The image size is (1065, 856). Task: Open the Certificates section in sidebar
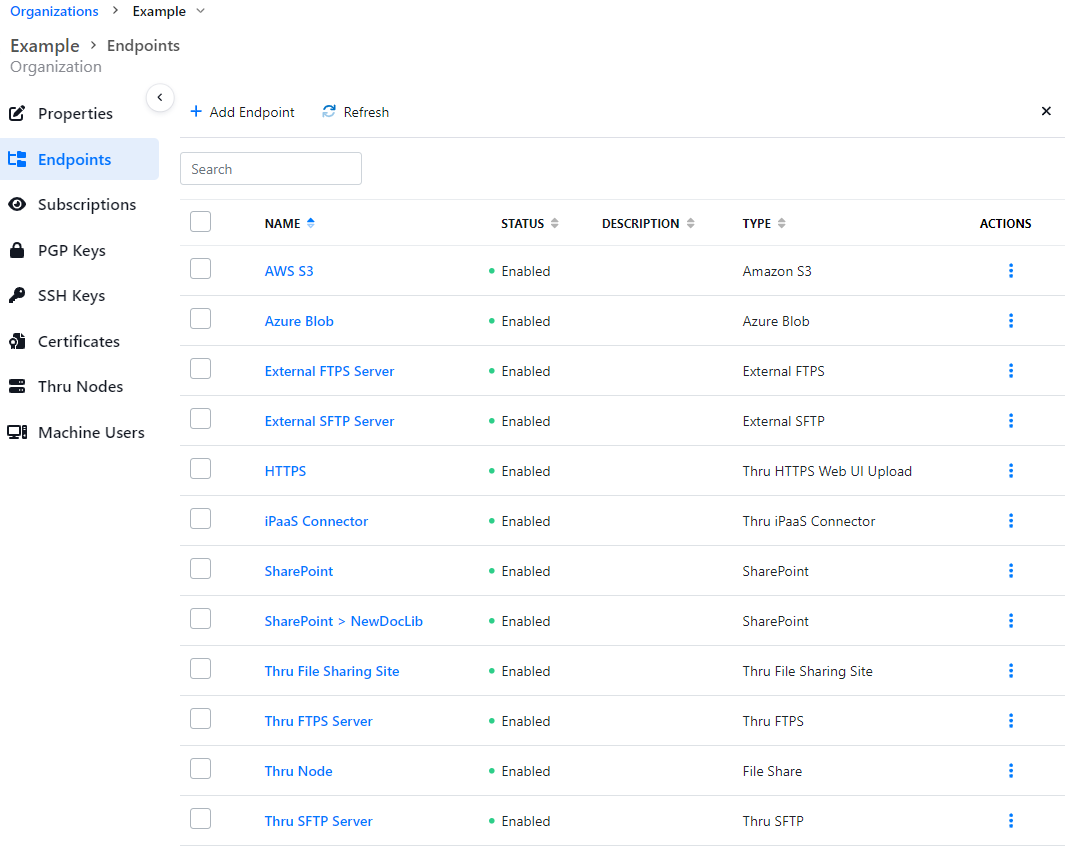(x=78, y=342)
